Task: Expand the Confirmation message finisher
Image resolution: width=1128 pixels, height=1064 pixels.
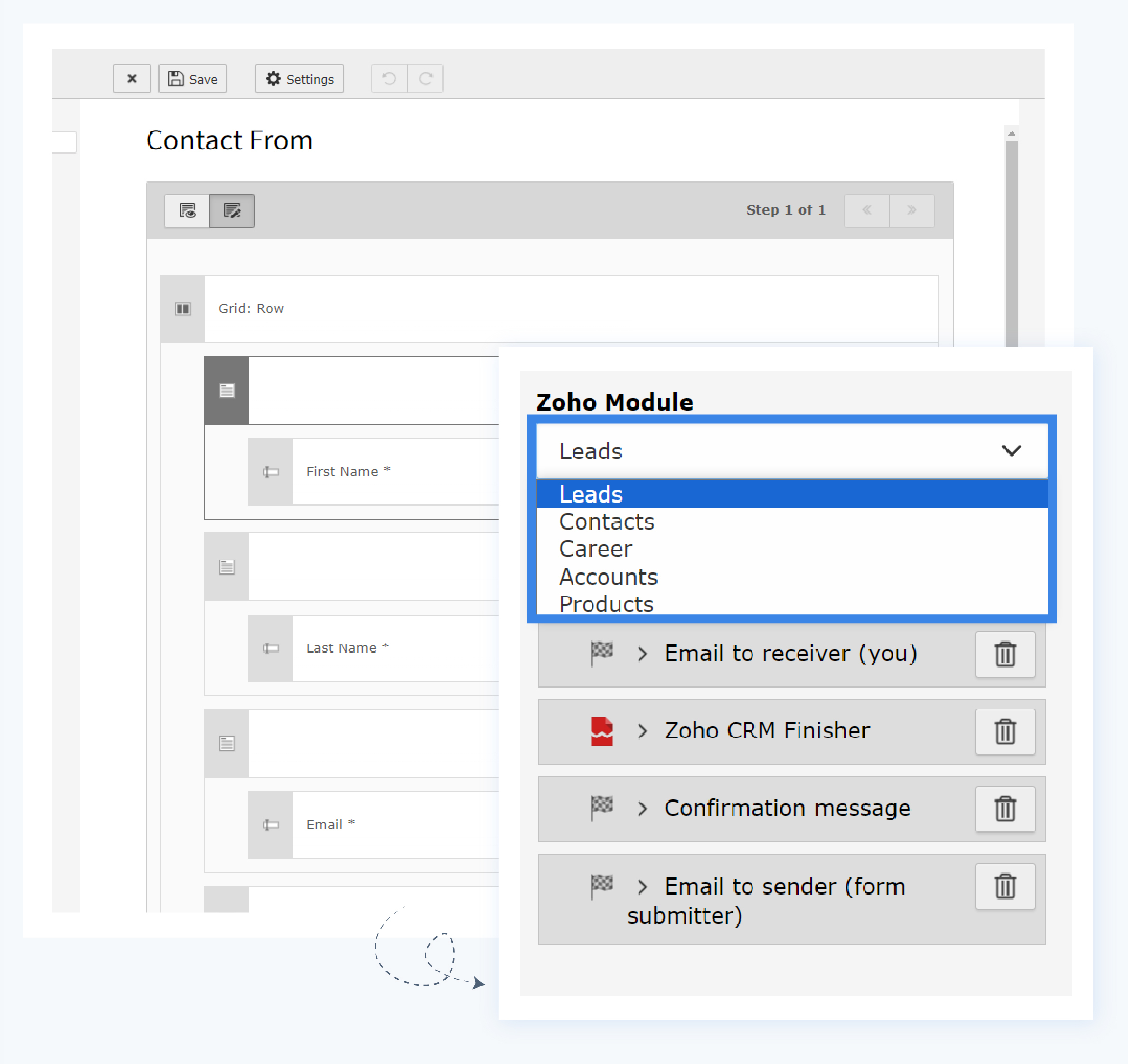Action: pos(642,808)
